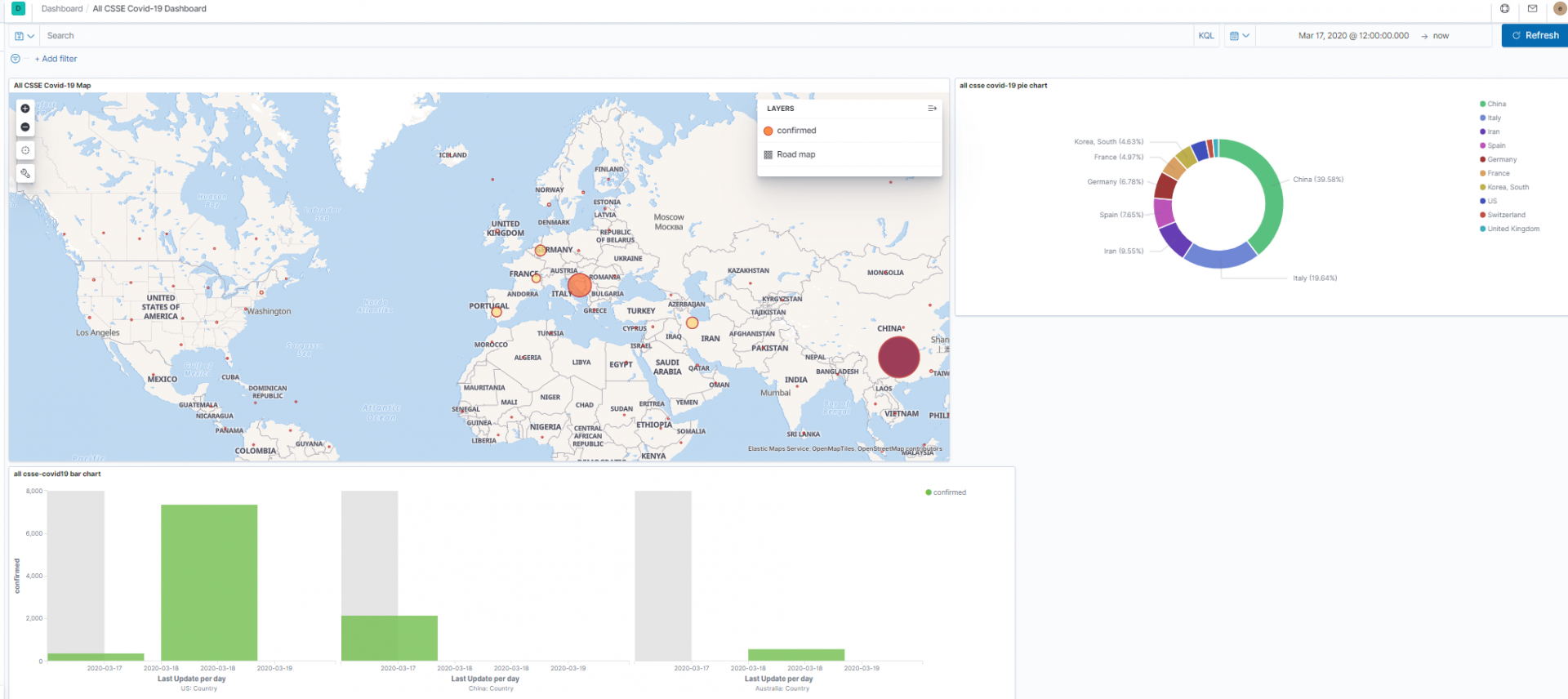Click the all csse covid-19 pie chart title
Image resolution: width=1568 pixels, height=699 pixels.
tap(1003, 85)
